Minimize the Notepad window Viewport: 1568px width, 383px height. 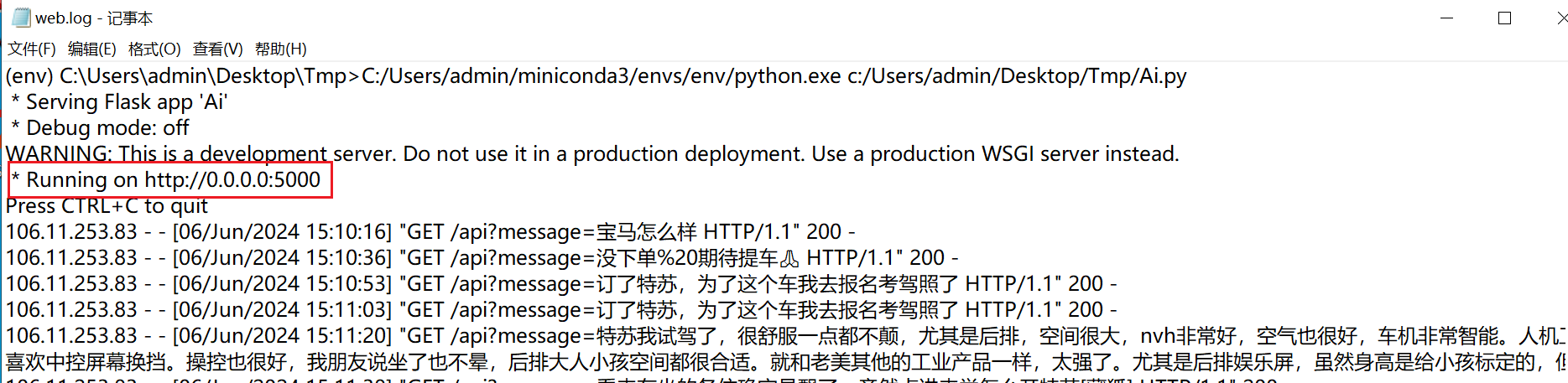1446,18
